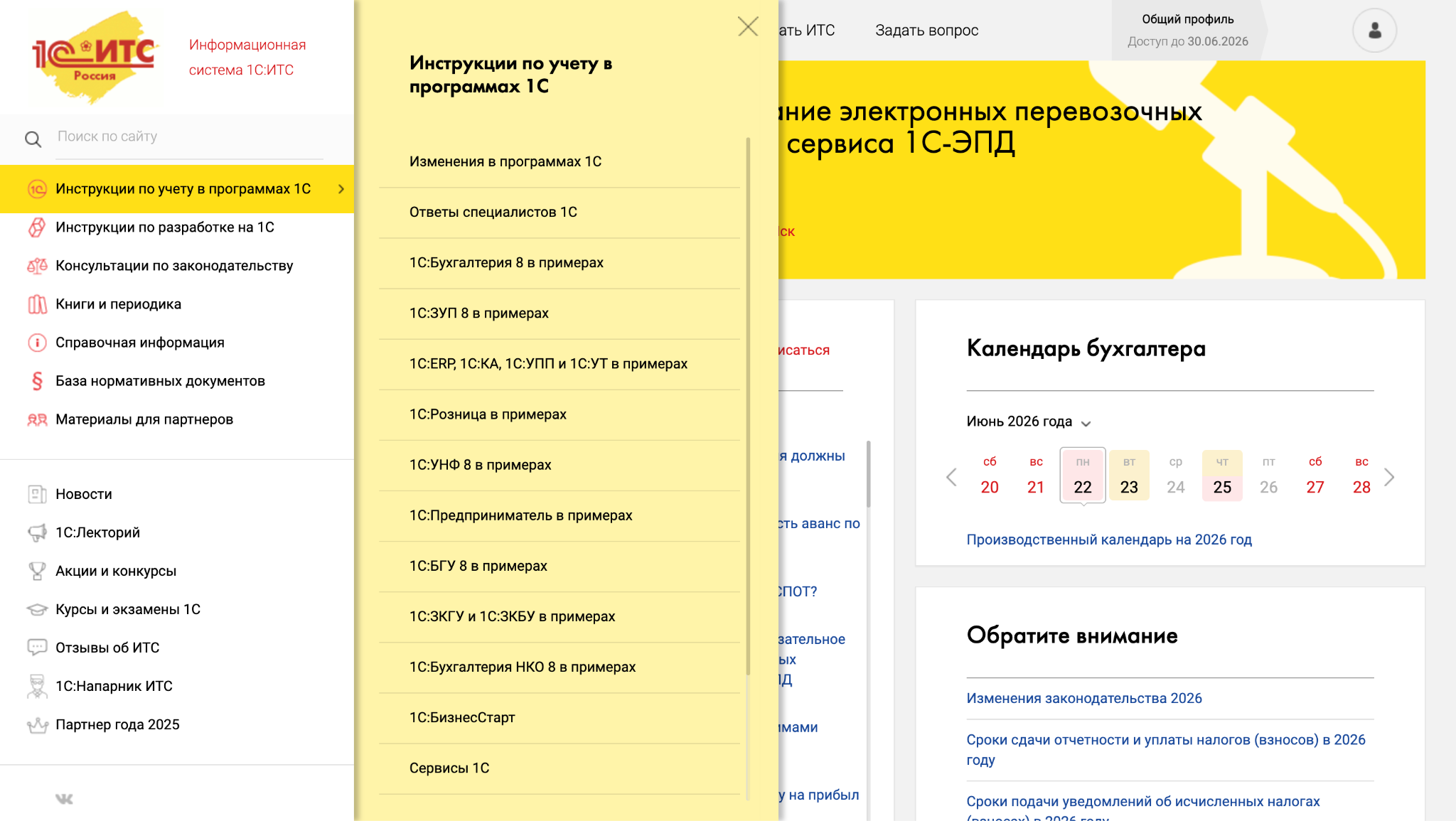Click the search magnifier icon
This screenshot has height=821, width=1456.
[33, 139]
